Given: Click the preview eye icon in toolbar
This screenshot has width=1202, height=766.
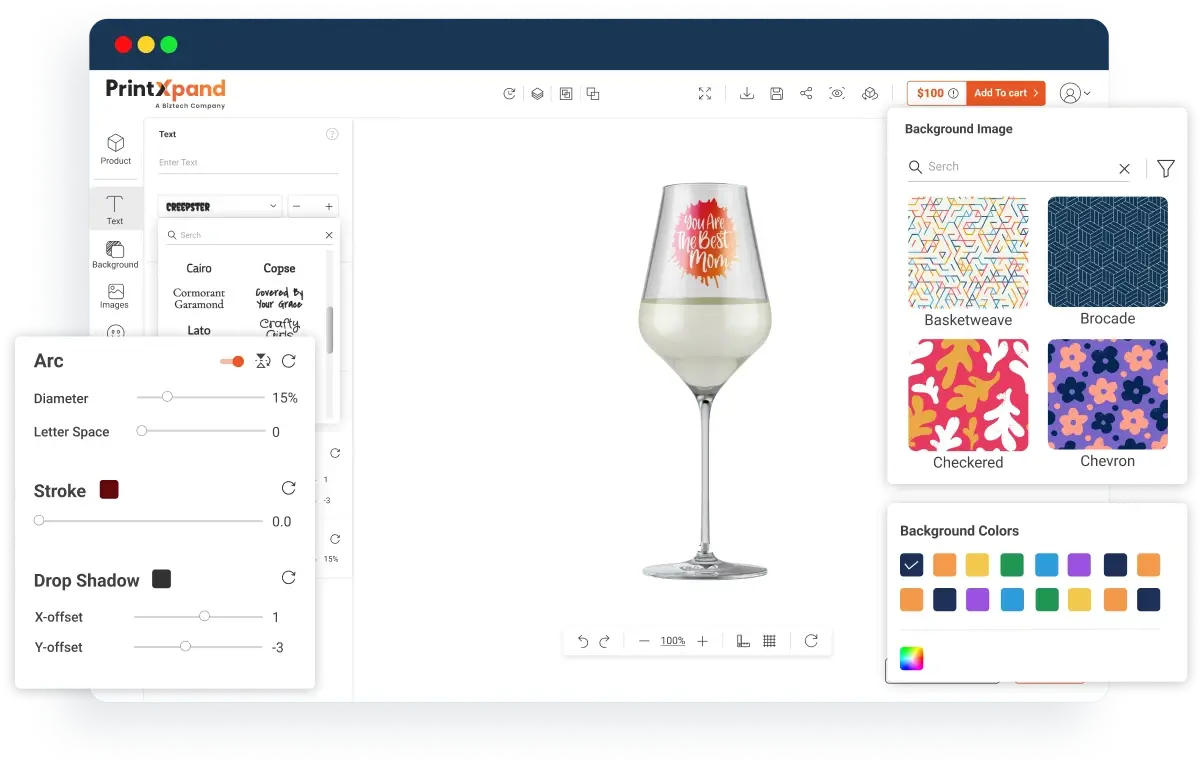Looking at the screenshot, I should point(837,94).
